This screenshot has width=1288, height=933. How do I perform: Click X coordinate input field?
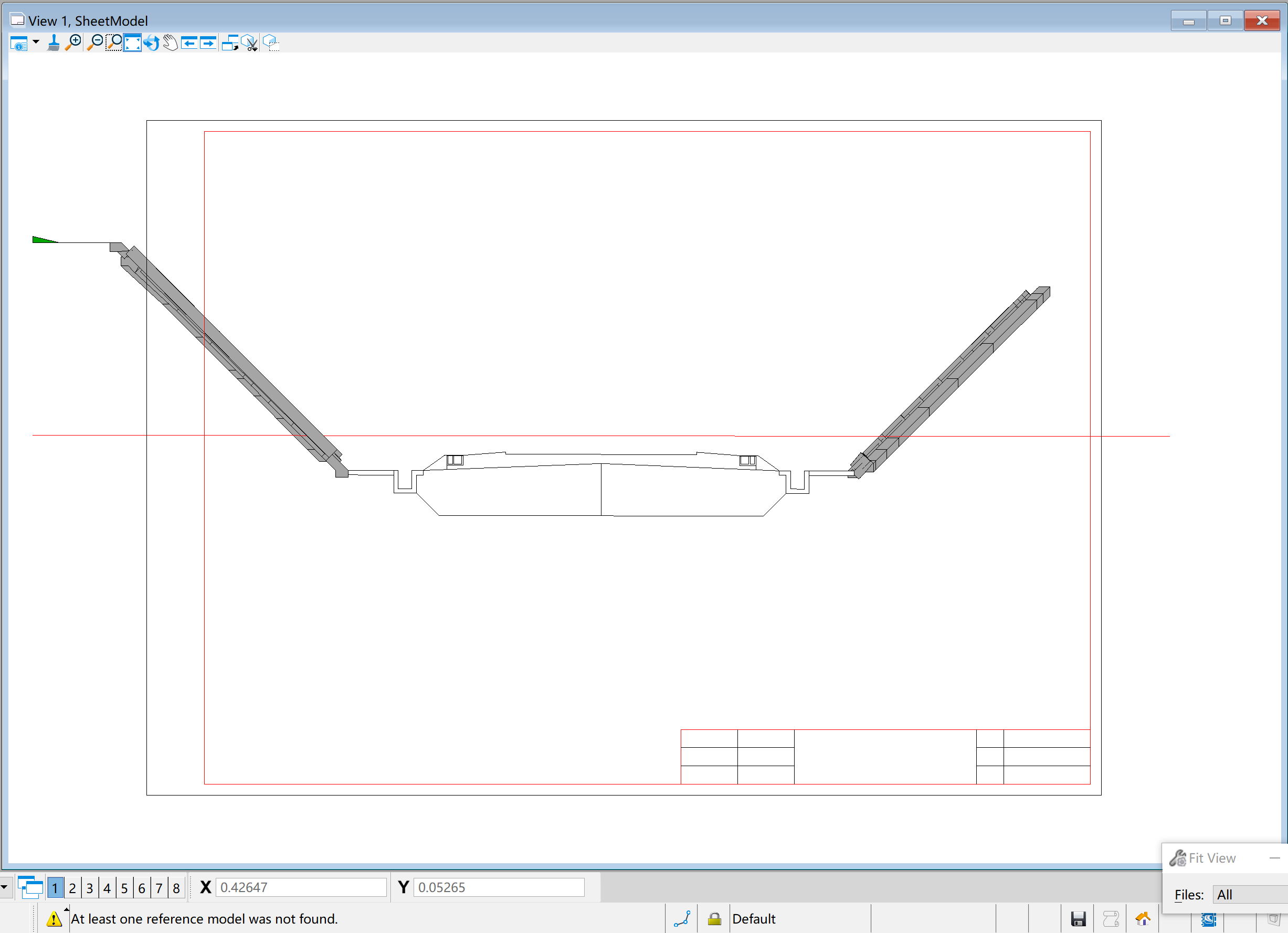[x=301, y=887]
